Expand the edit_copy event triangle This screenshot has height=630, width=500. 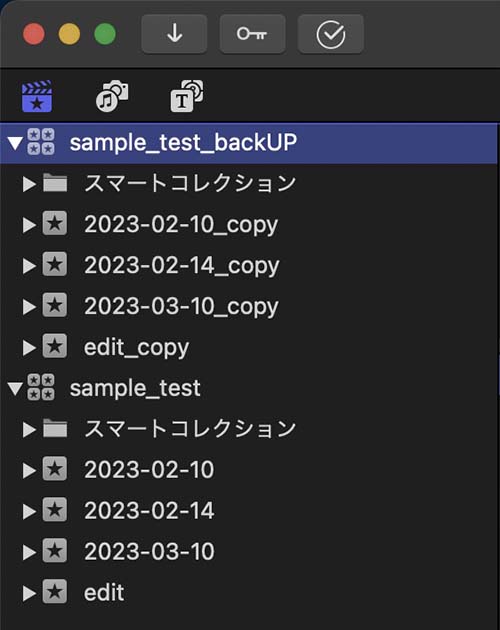click(x=29, y=348)
